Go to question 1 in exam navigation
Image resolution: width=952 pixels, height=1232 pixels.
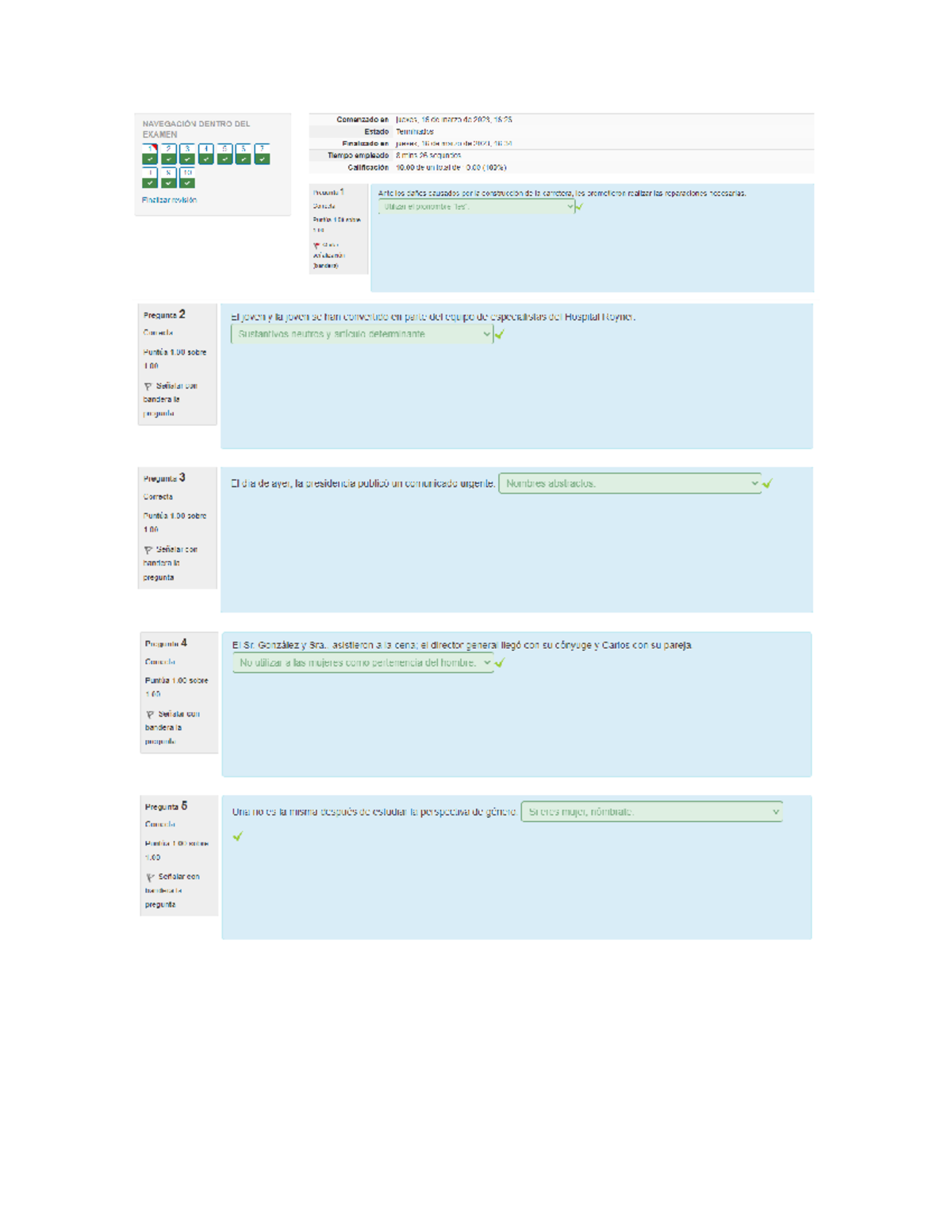click(150, 154)
